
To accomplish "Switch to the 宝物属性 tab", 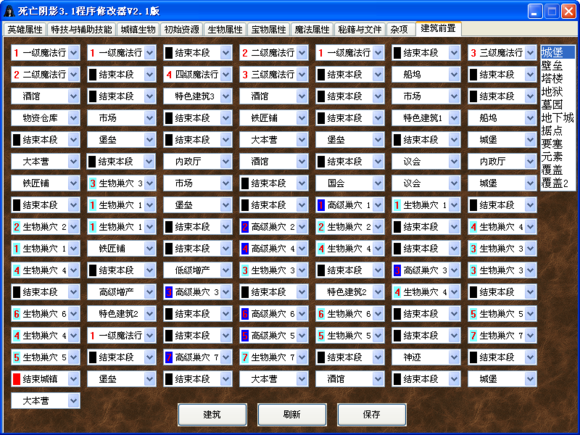I will [268, 29].
